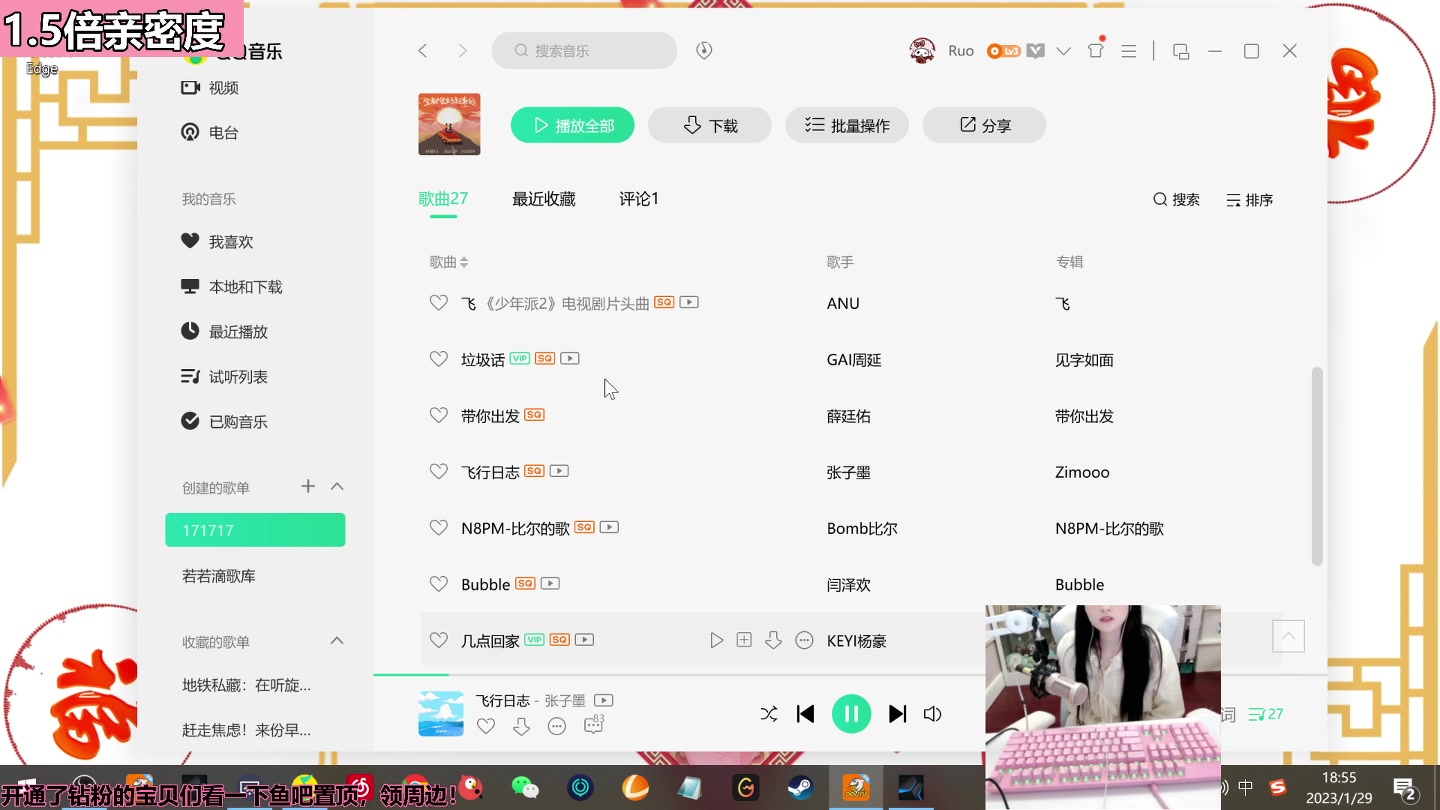Click the 分享 share button
Screen dimensions: 1440x810
984,124
